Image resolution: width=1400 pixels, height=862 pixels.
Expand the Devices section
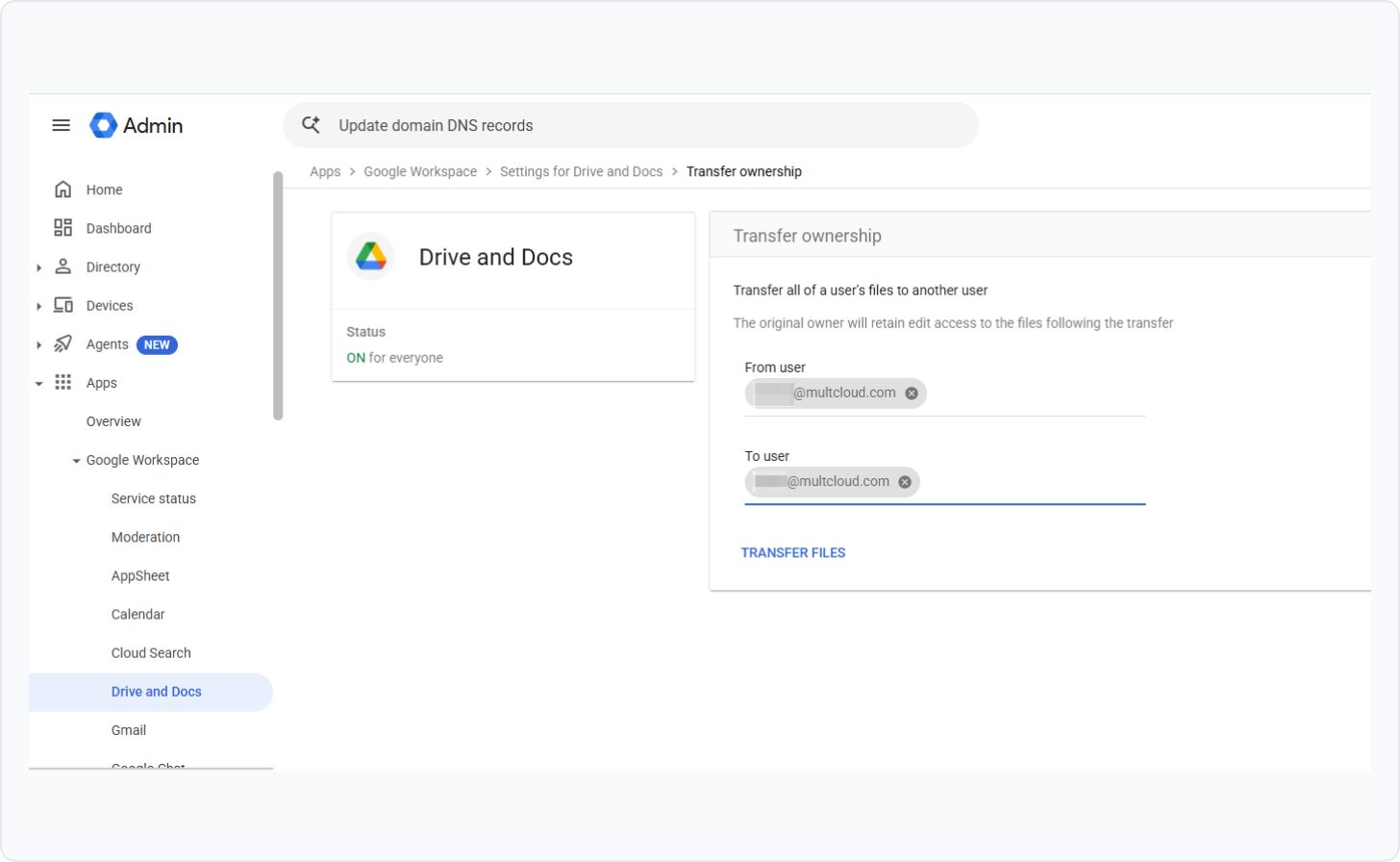38,306
